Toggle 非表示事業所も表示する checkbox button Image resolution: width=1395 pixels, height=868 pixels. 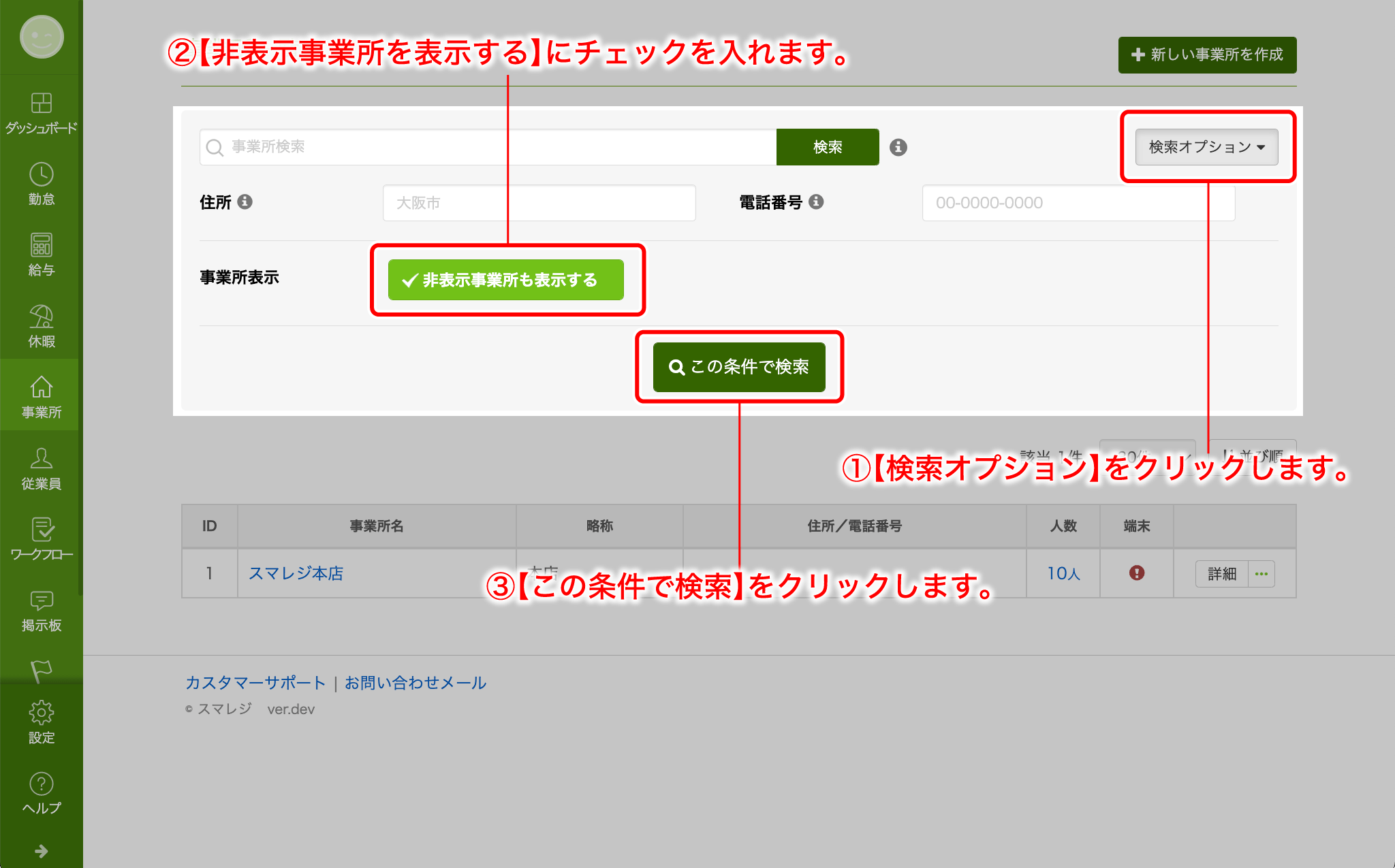[x=506, y=280]
